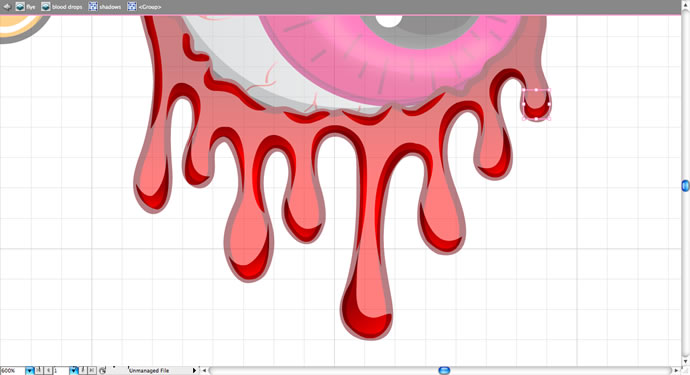Image resolution: width=690 pixels, height=375 pixels.
Task: Click the shadows group icon in breadcrumb
Action: tap(93, 7)
